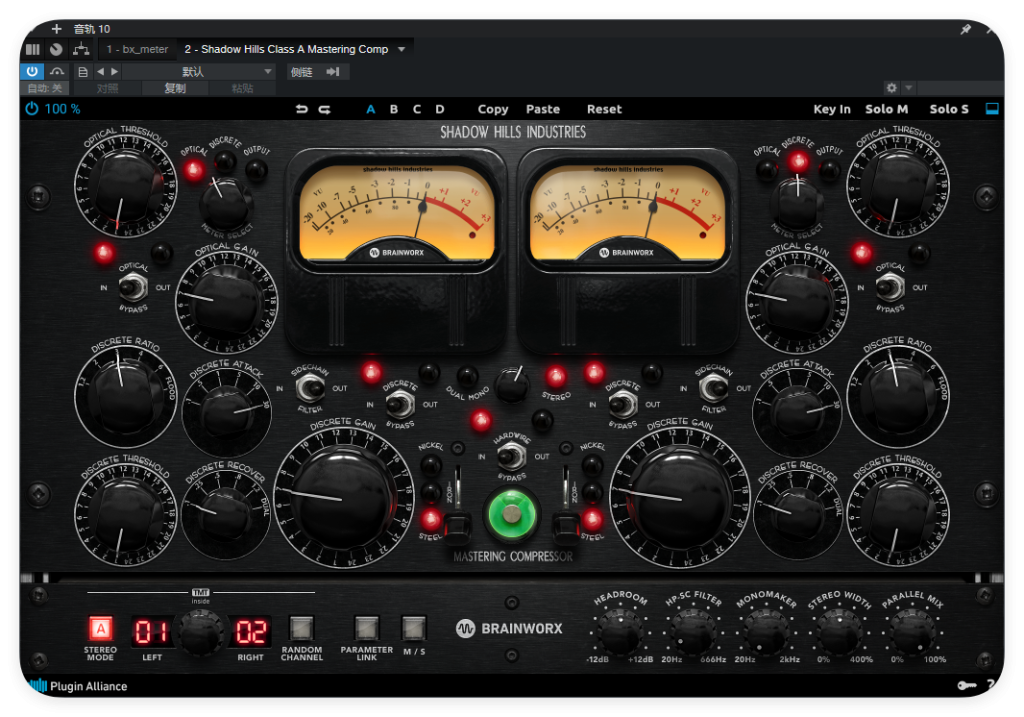Screen dimensions: 1024x717
Task: Open the 默认 preset dropdown
Action: [199, 72]
